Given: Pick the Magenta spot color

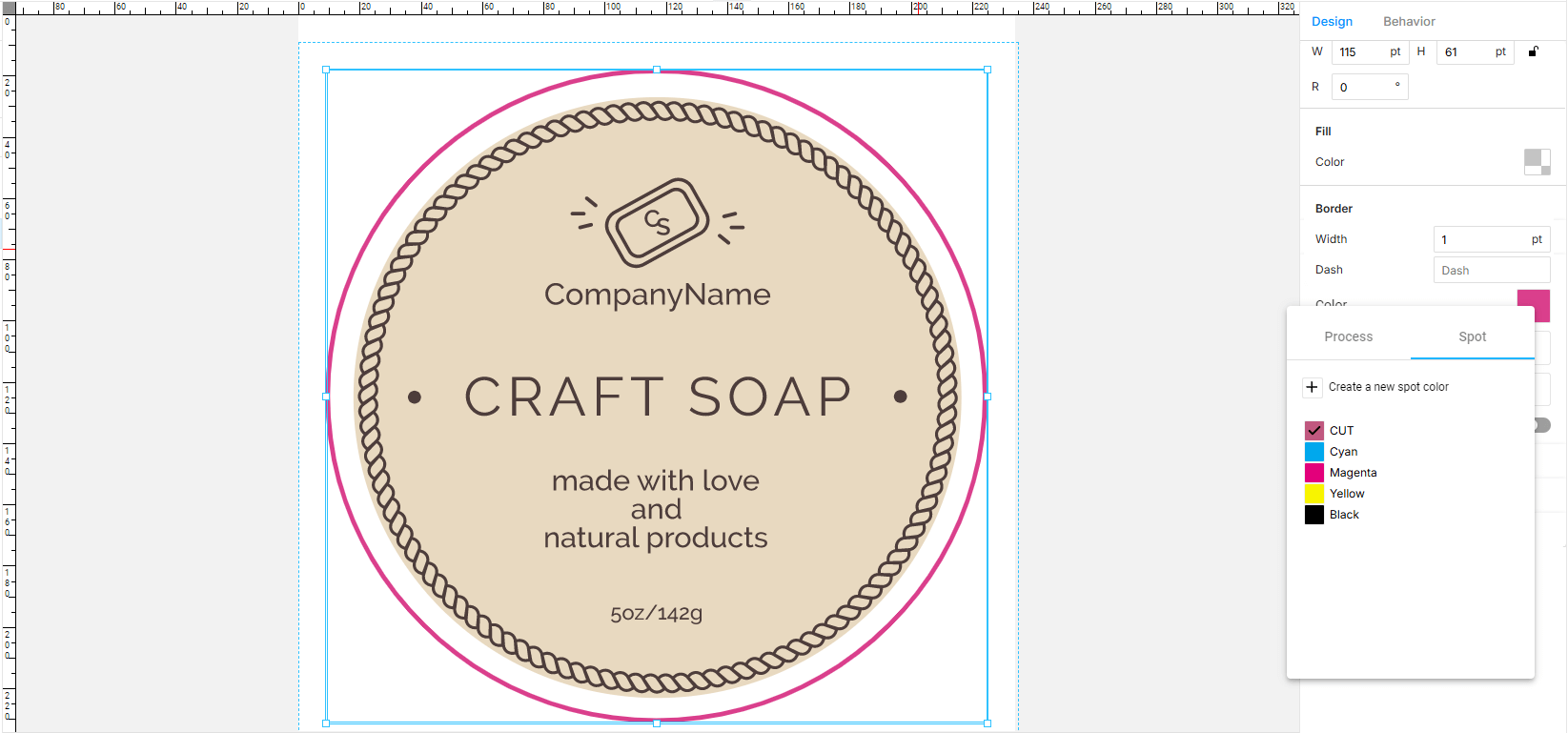Looking at the screenshot, I should coord(1314,473).
